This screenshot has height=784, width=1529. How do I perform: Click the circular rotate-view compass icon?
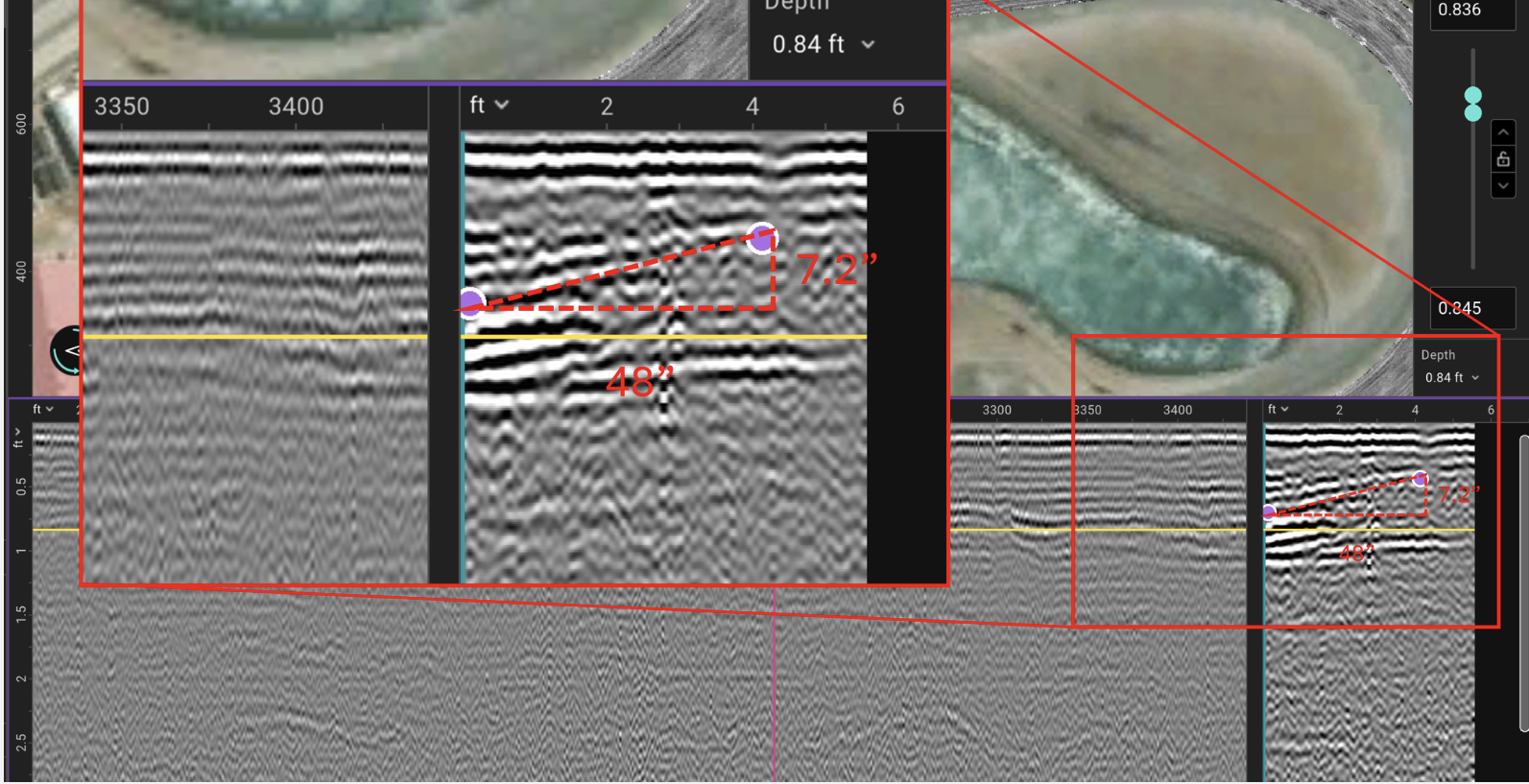pyautogui.click(x=67, y=352)
